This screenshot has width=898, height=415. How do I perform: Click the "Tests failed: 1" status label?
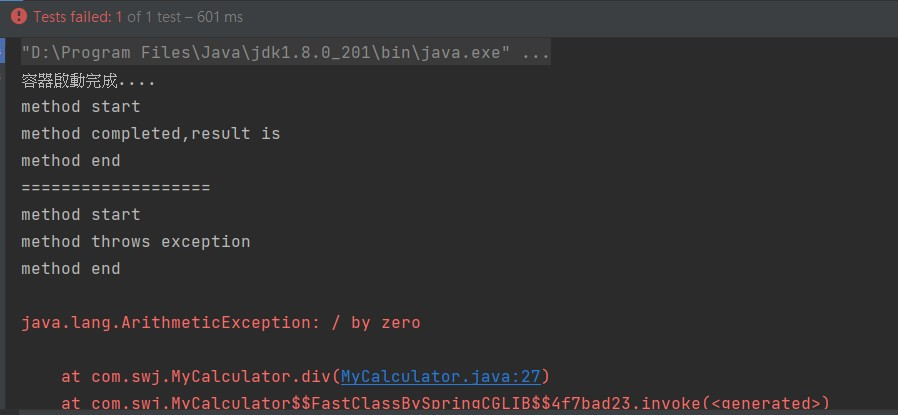(x=78, y=17)
